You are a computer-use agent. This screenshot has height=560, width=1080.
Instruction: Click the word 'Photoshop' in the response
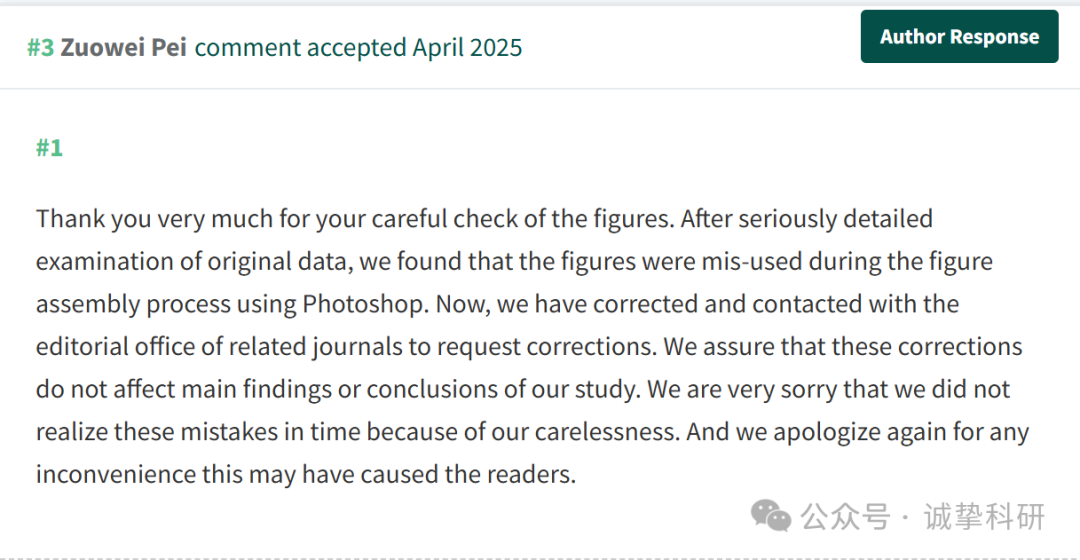click(366, 304)
